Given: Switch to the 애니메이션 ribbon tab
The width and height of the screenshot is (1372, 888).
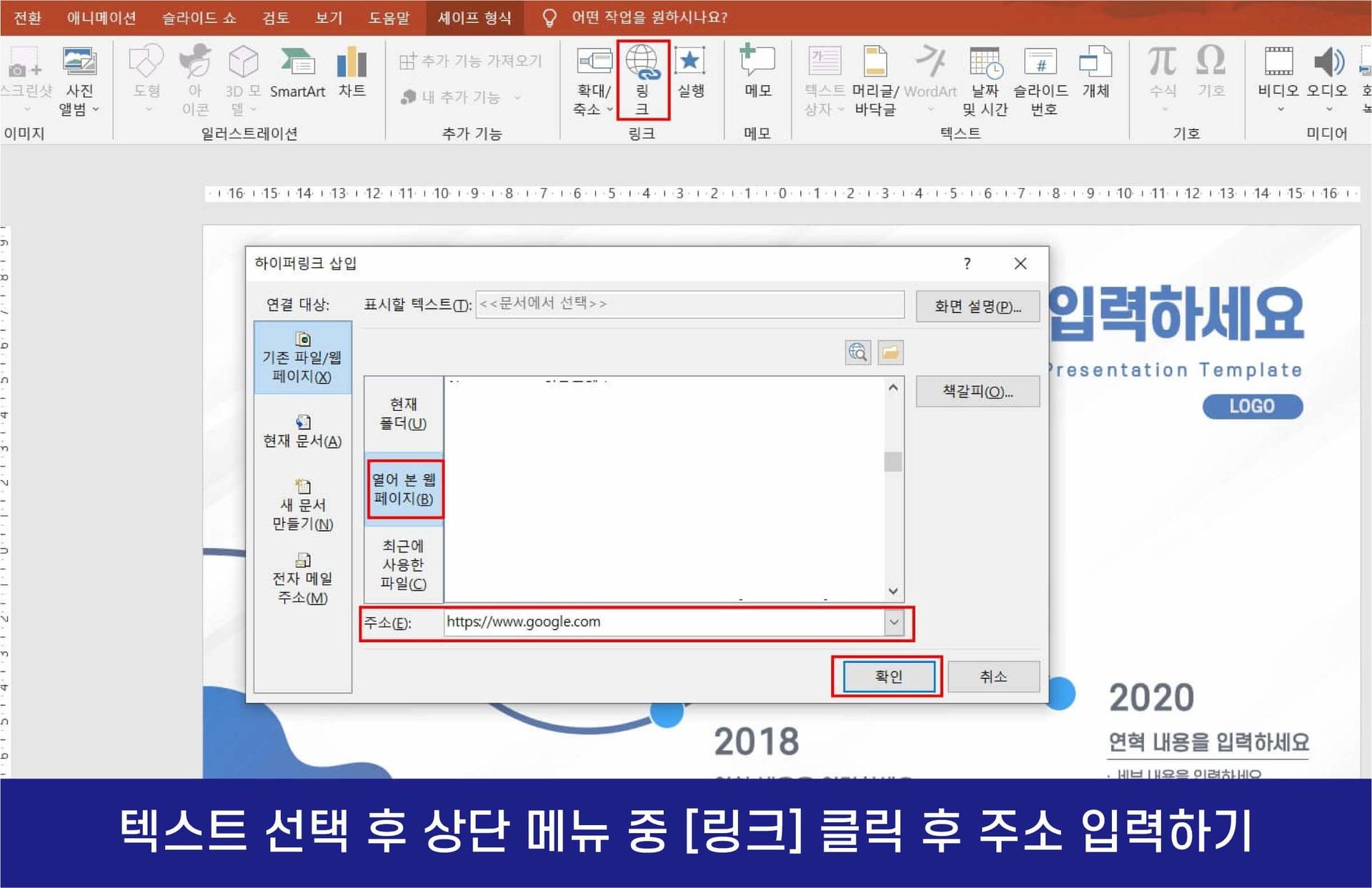Looking at the screenshot, I should tap(101, 17).
